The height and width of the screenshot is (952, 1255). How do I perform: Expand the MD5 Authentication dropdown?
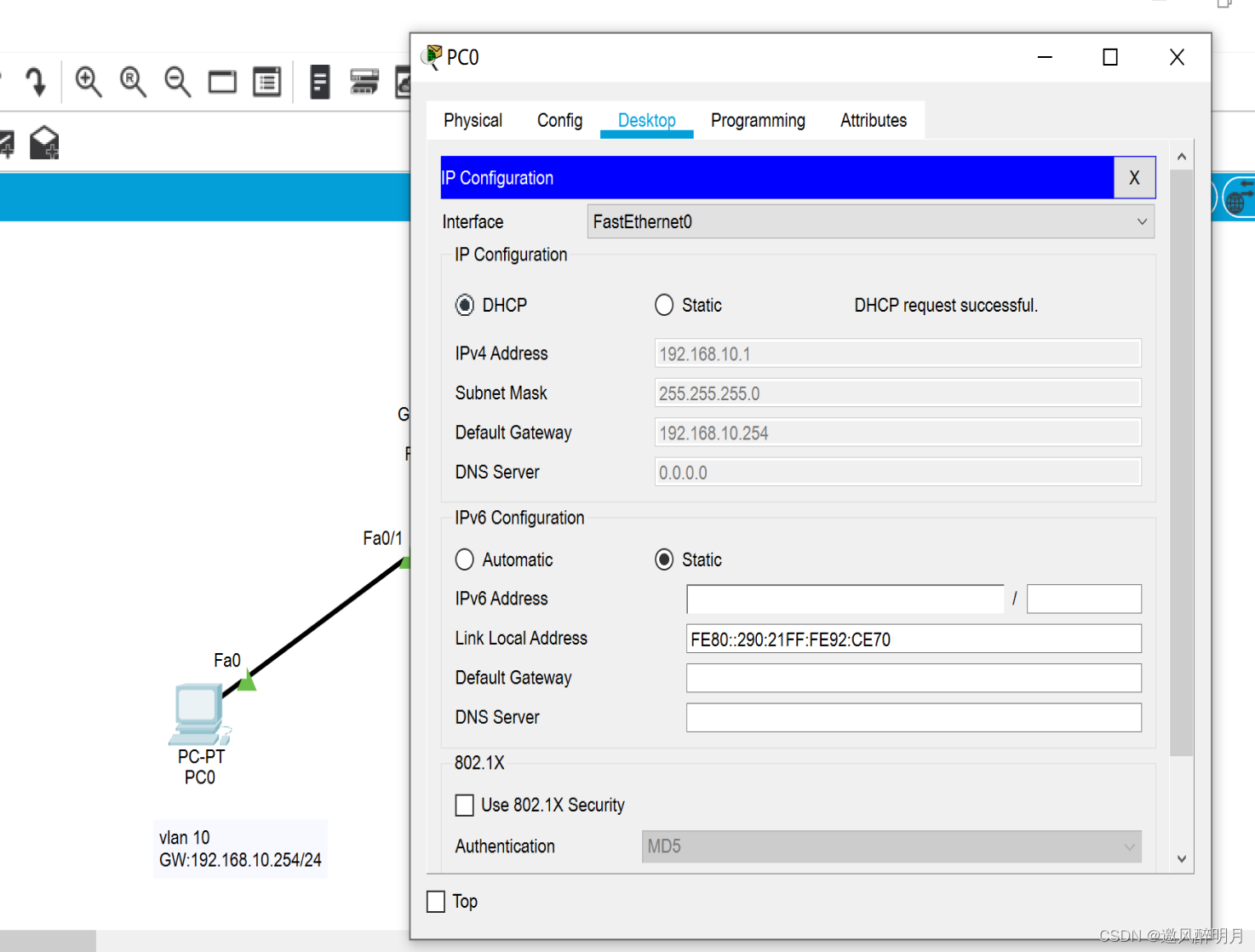click(x=891, y=846)
